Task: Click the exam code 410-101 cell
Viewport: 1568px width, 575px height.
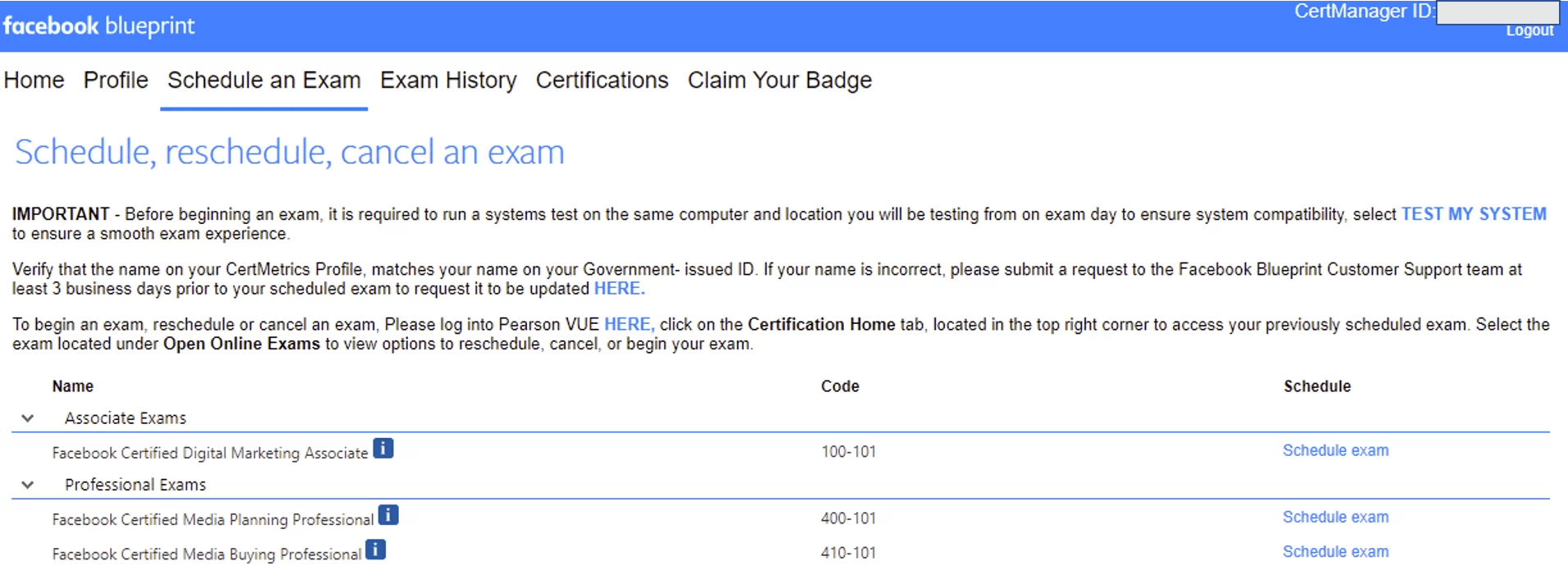Action: (848, 553)
